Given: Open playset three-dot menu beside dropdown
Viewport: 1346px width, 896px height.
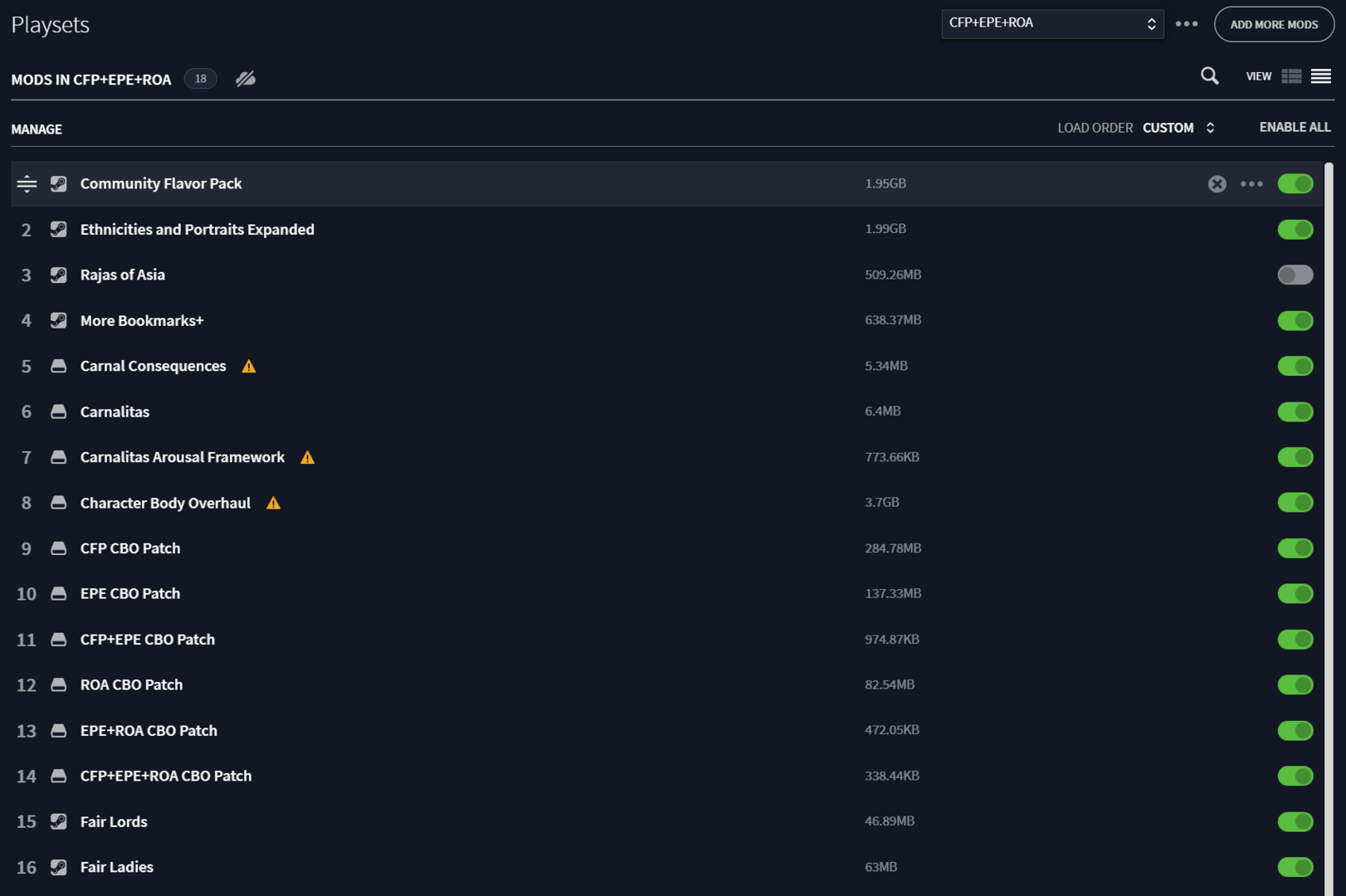Looking at the screenshot, I should [x=1187, y=24].
